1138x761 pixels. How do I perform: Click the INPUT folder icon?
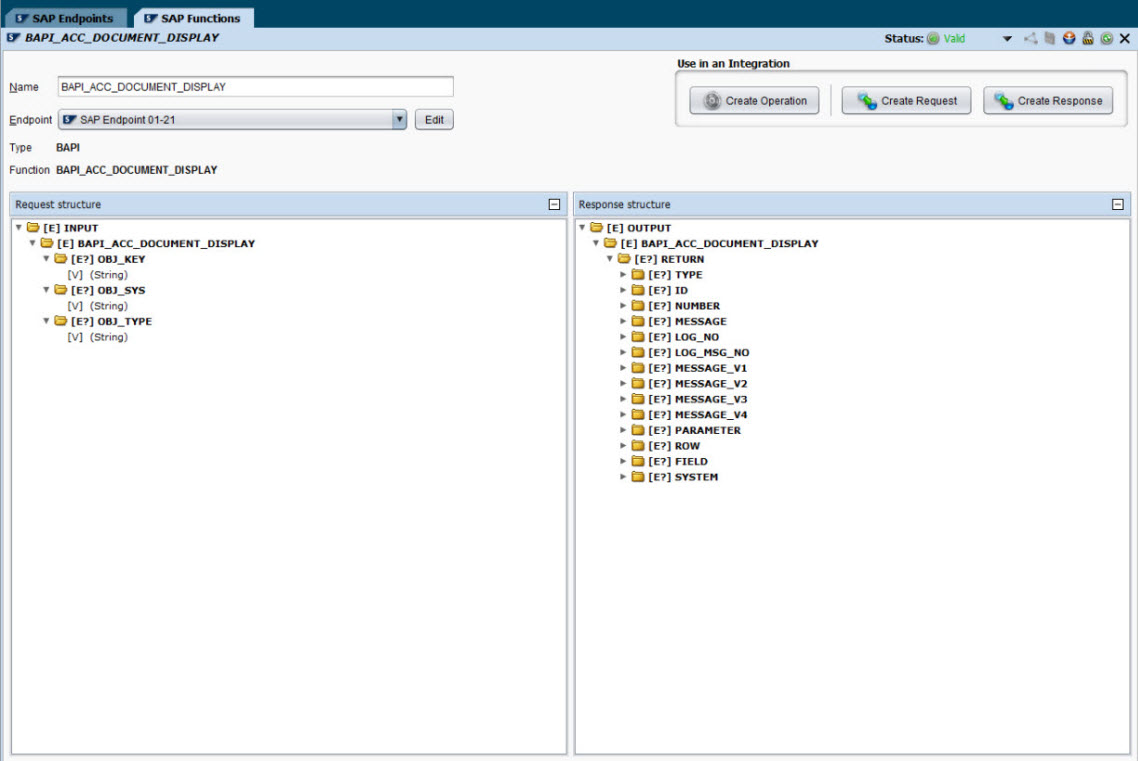pos(33,228)
